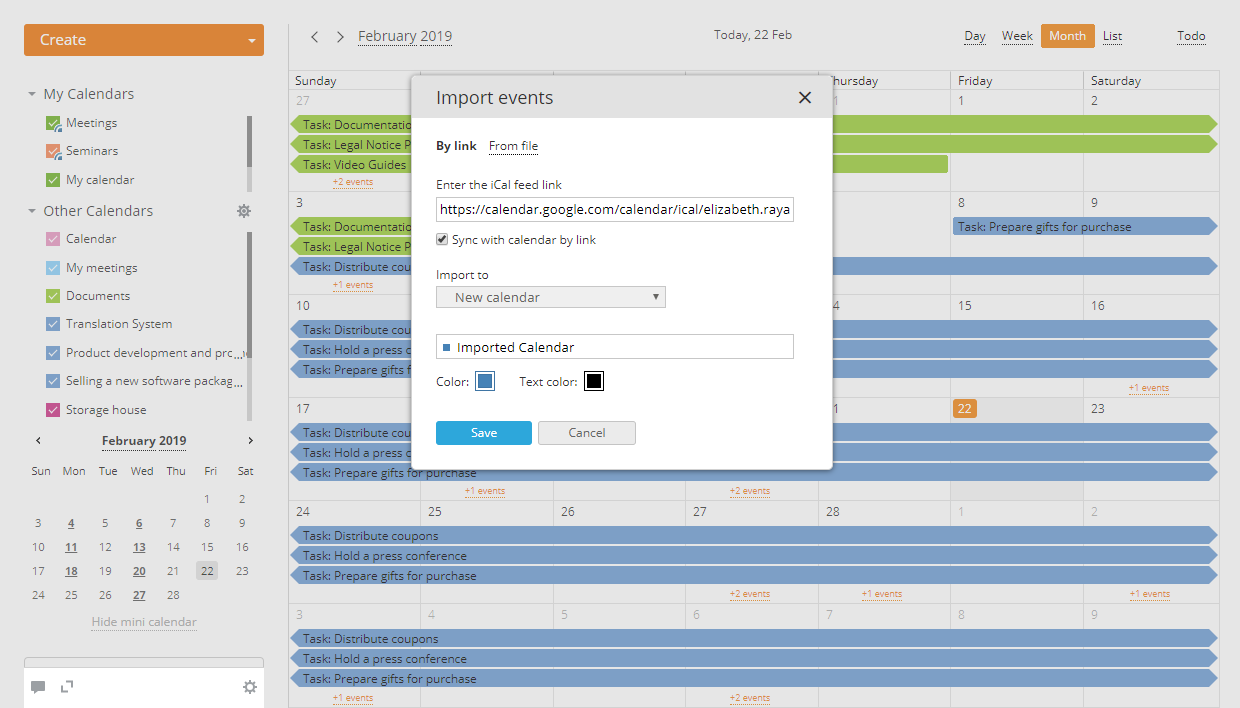Open the Import to New calendar dropdown
Screen dimensions: 1240x708
pyautogui.click(x=550, y=297)
